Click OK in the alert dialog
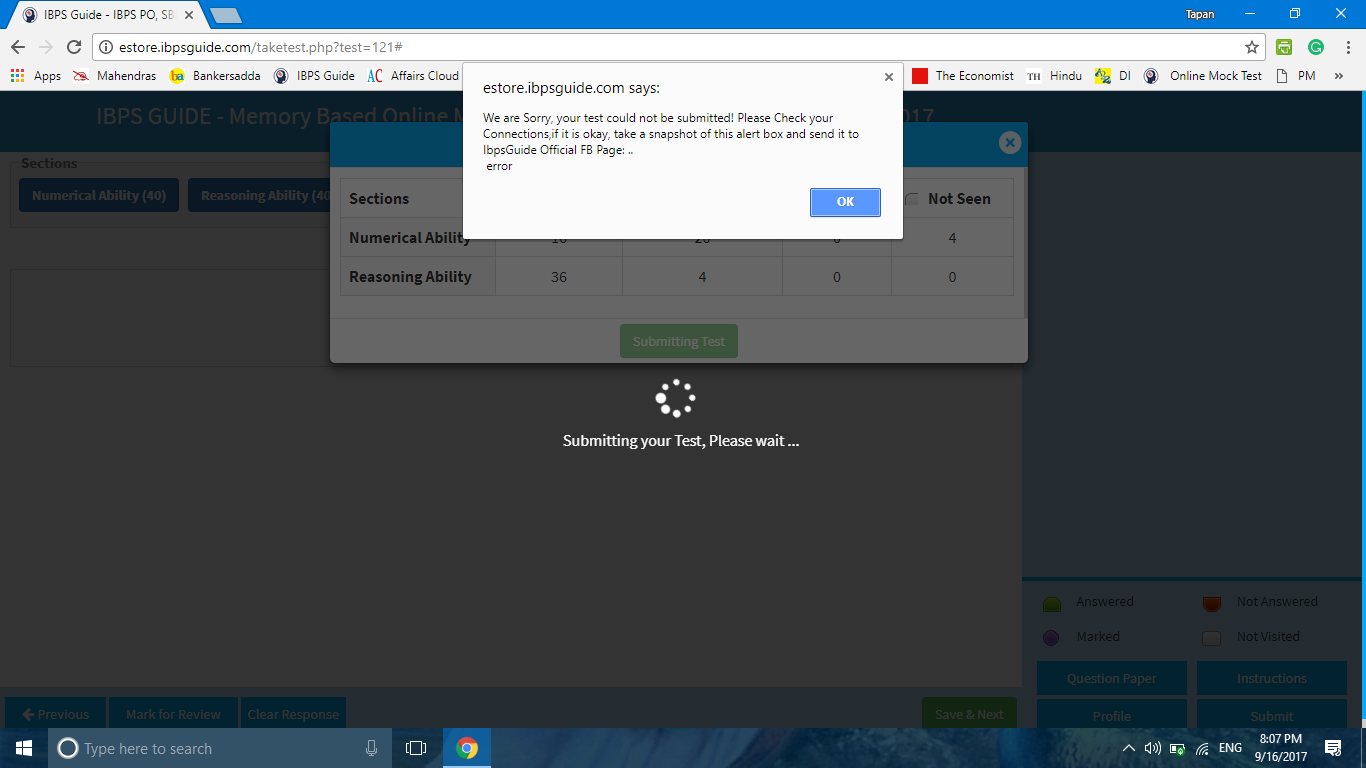1366x768 pixels. pyautogui.click(x=845, y=202)
